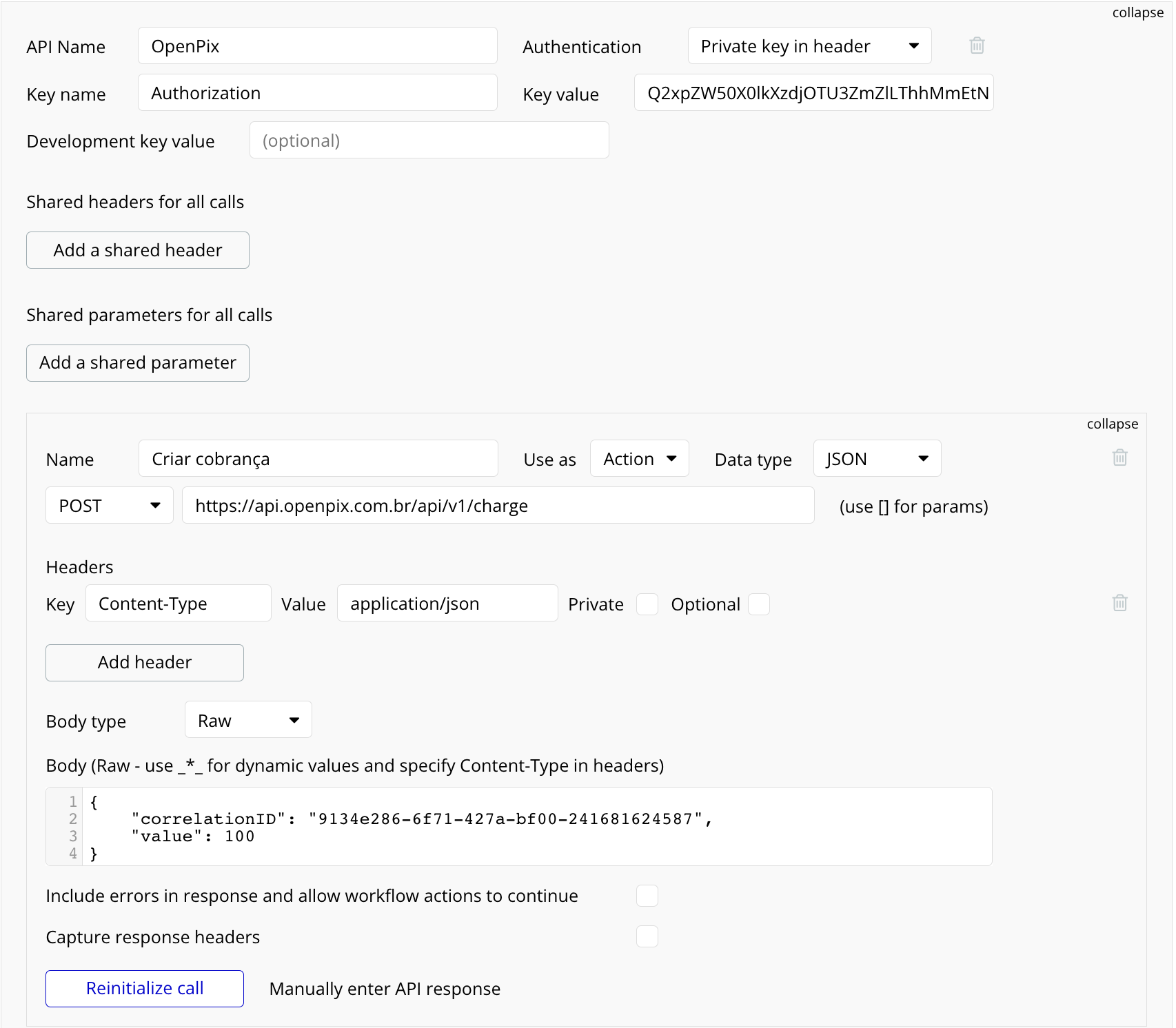Open the Use as Action dropdown
Screen dimensions: 1176x1028
[x=639, y=459]
